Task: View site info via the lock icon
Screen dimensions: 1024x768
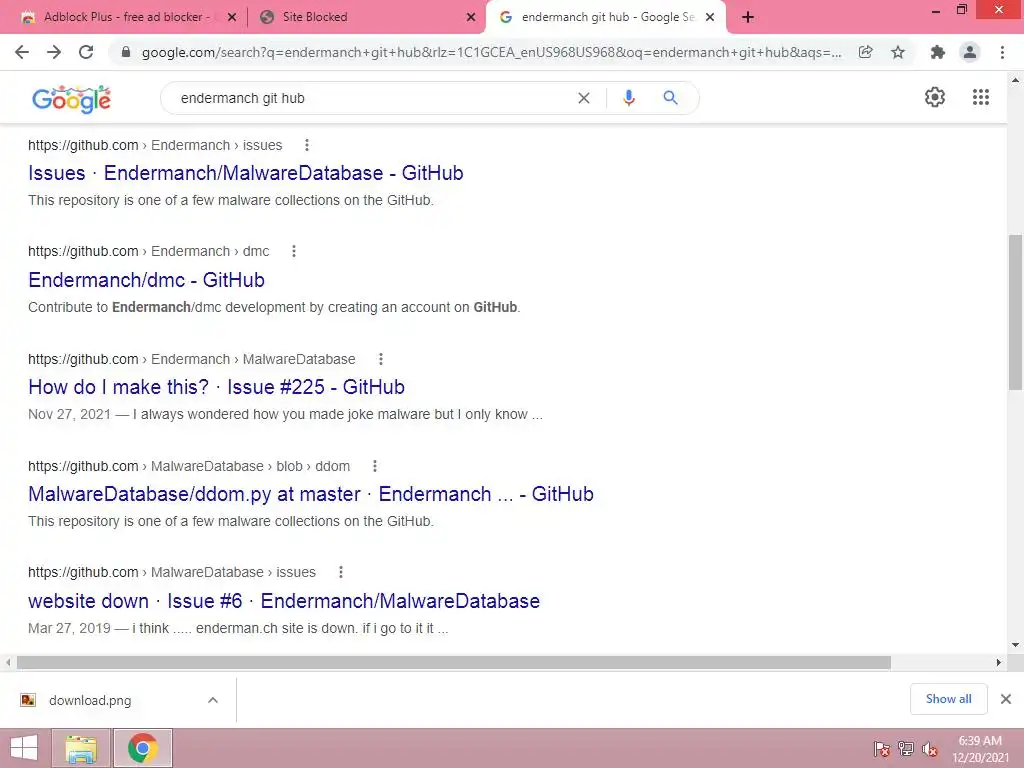Action: 126,52
